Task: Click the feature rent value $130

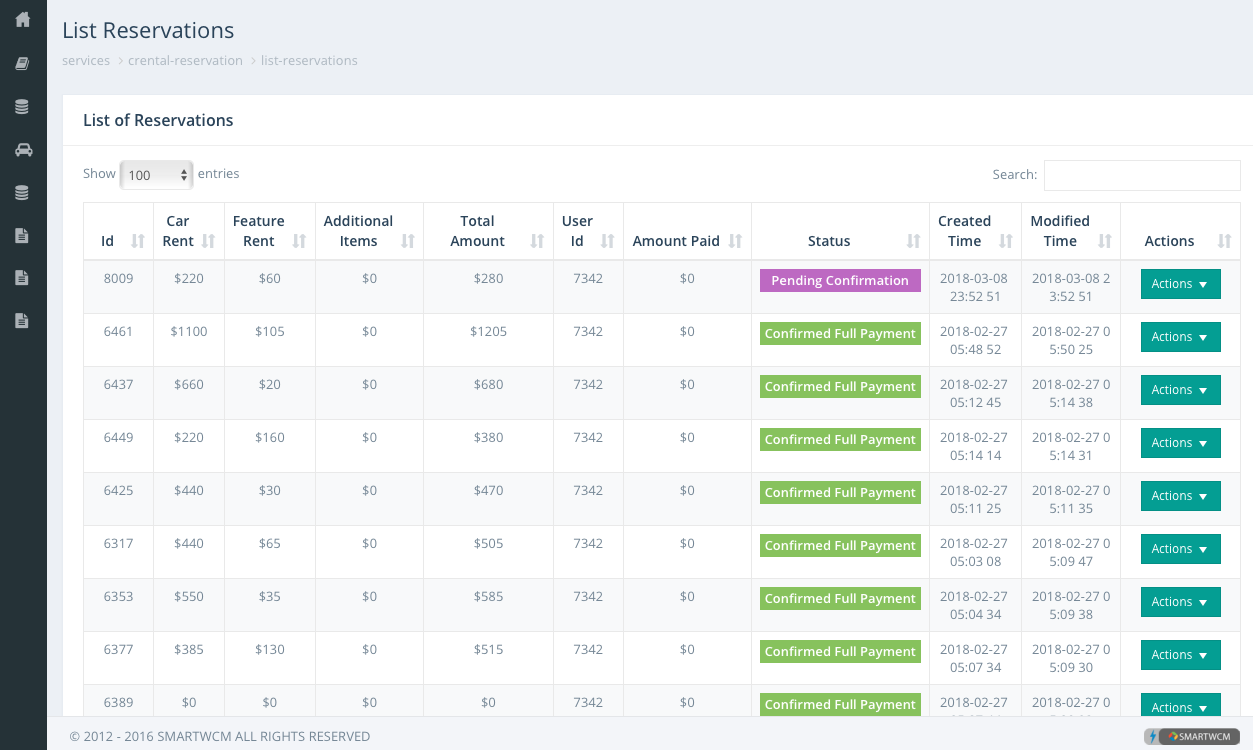Action: click(x=269, y=650)
